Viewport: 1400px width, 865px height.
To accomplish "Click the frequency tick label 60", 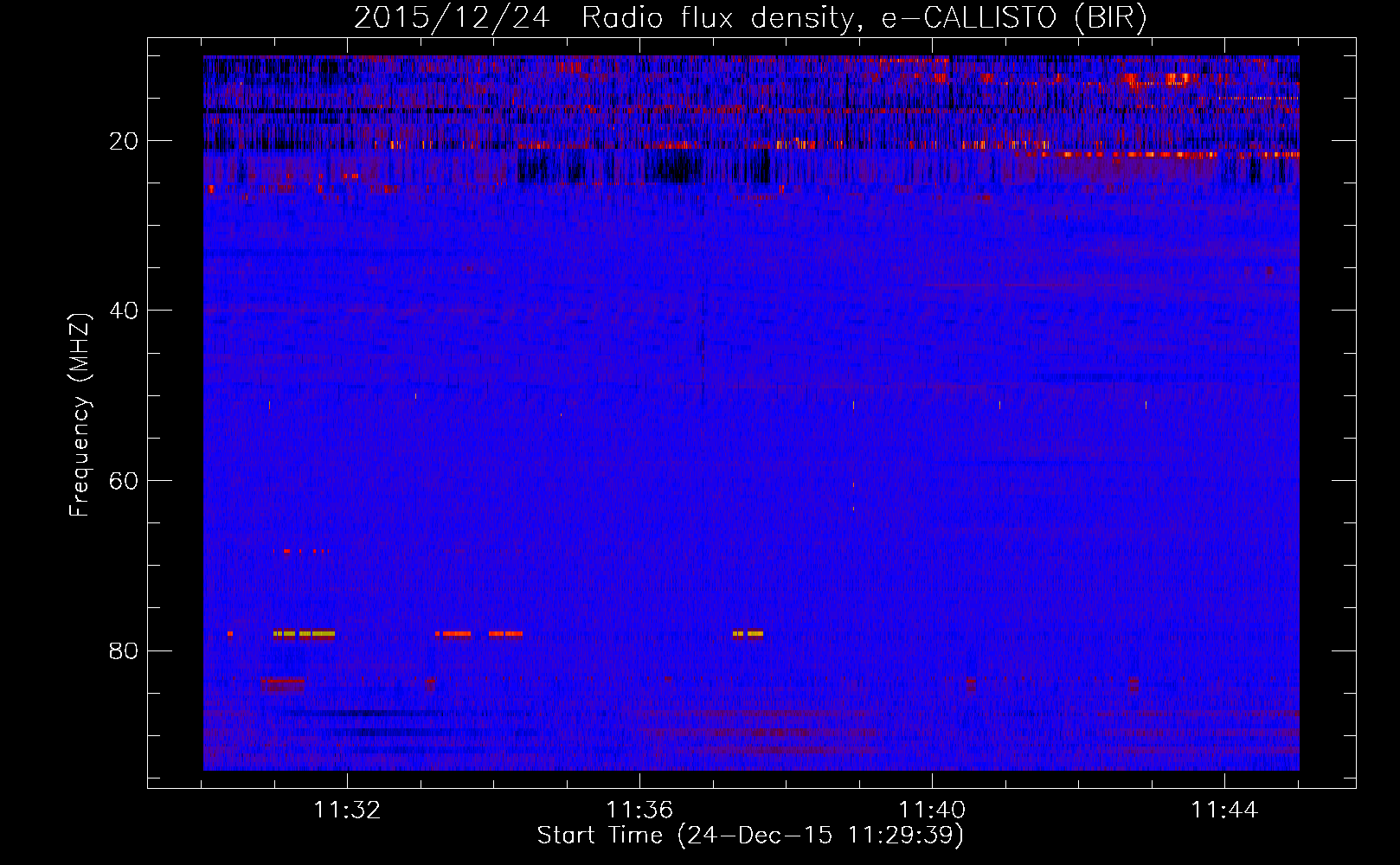I will tap(125, 481).
